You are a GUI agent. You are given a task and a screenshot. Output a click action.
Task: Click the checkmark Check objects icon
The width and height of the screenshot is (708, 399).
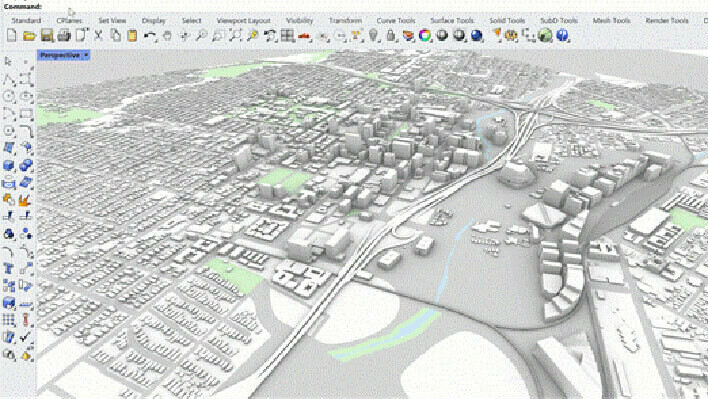tap(26, 337)
